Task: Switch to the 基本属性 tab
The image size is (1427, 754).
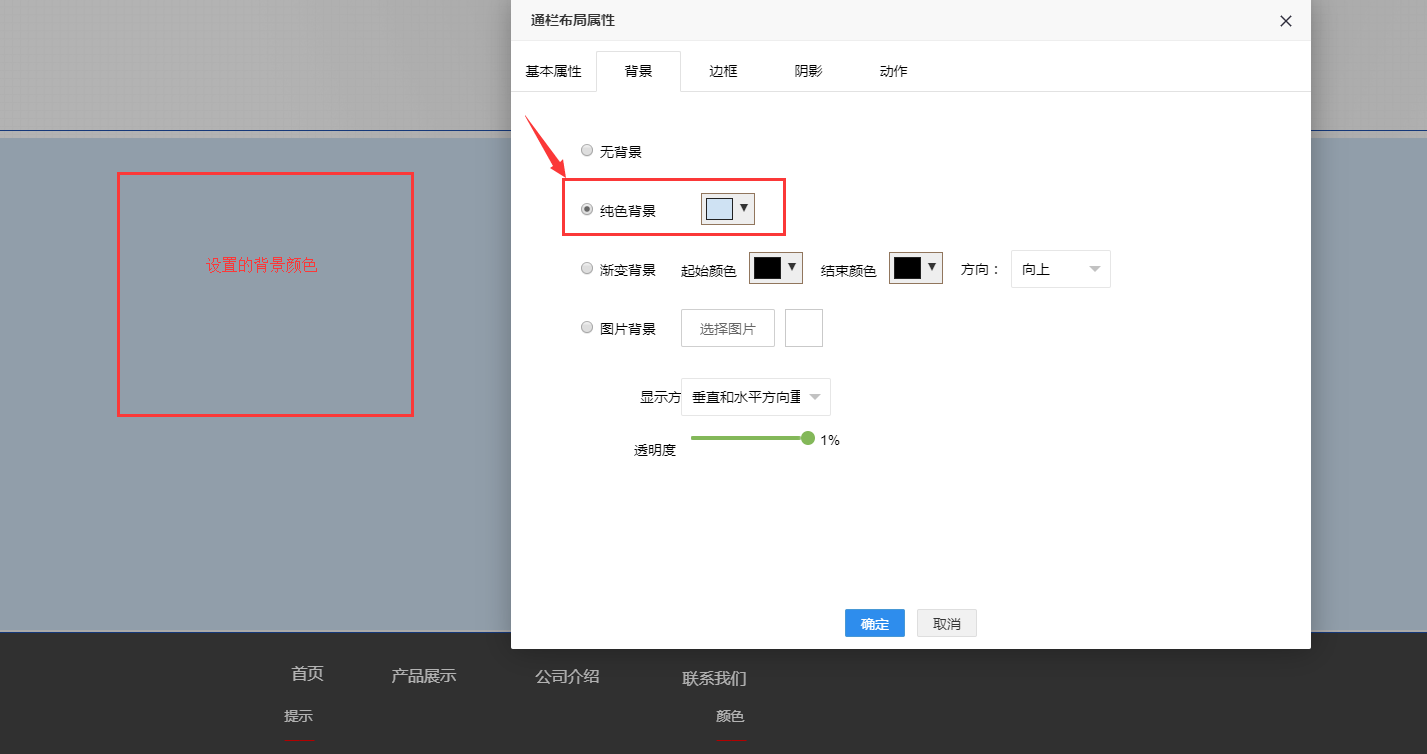Action: [553, 72]
